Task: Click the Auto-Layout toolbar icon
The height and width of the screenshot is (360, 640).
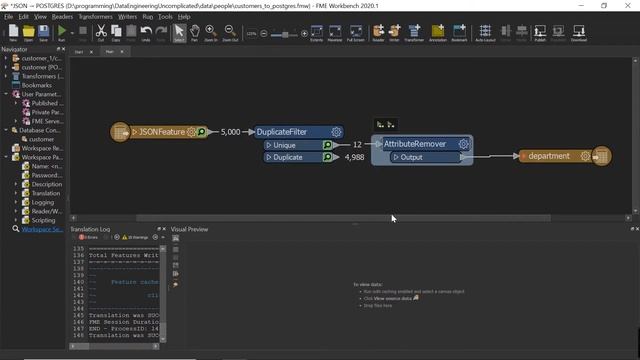Action: click(485, 33)
